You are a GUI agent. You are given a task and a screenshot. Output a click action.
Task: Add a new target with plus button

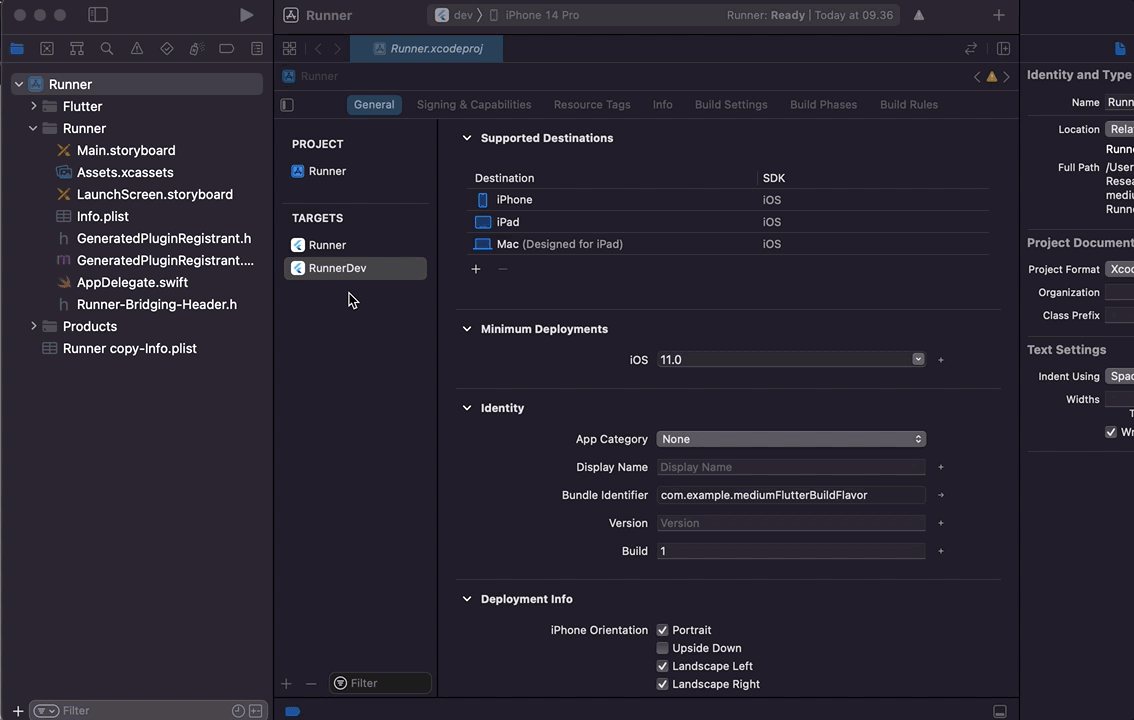[x=286, y=684]
